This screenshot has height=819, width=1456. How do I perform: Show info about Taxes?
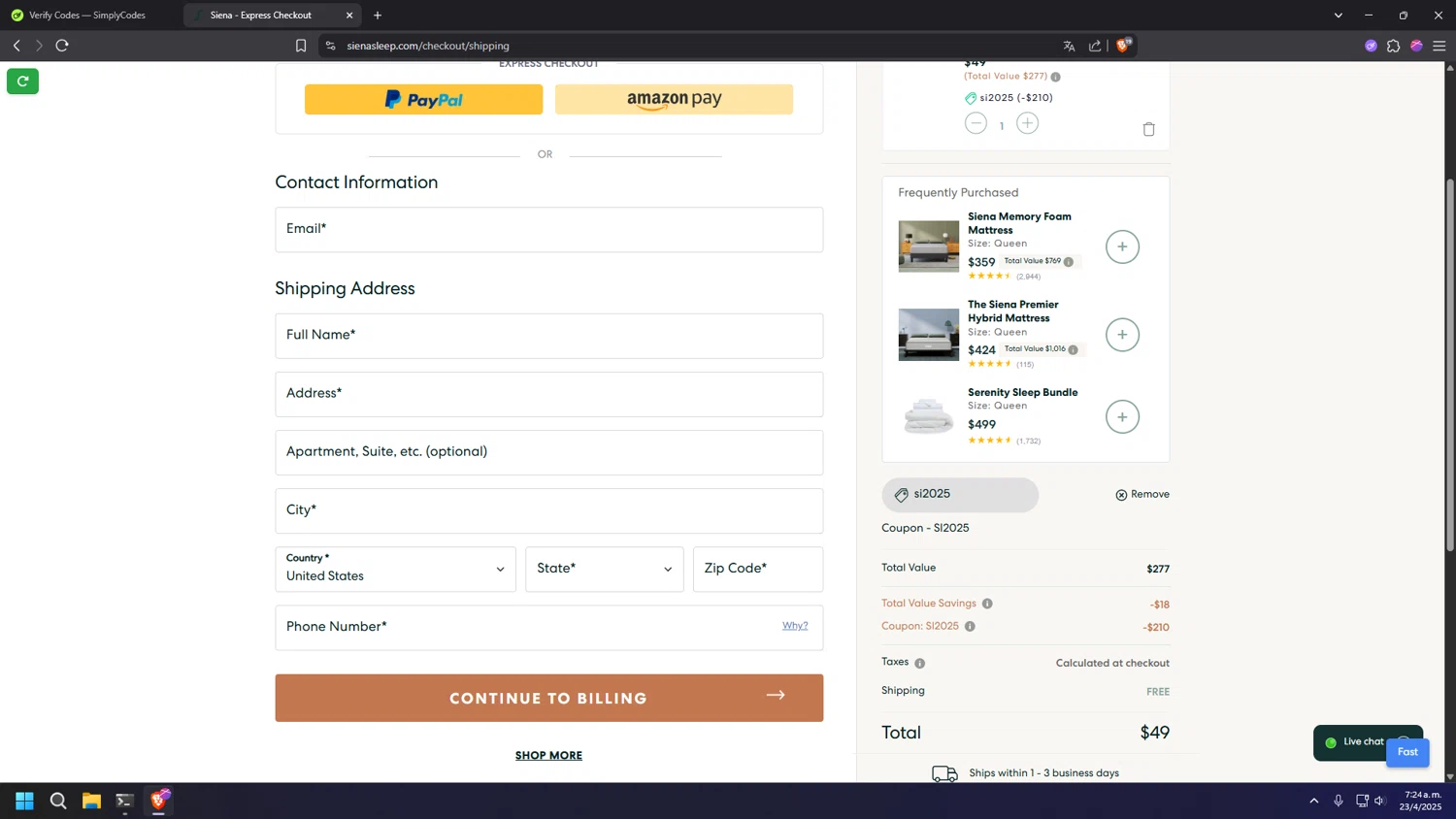click(x=920, y=664)
